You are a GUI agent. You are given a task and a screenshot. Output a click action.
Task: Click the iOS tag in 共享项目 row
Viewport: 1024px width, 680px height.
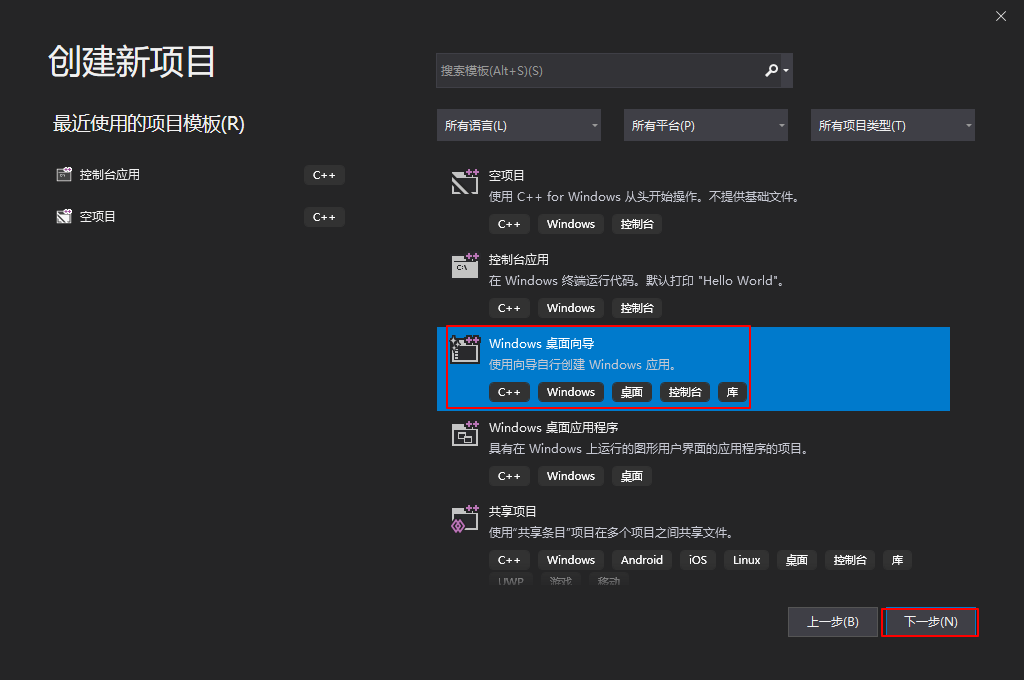[x=698, y=560]
